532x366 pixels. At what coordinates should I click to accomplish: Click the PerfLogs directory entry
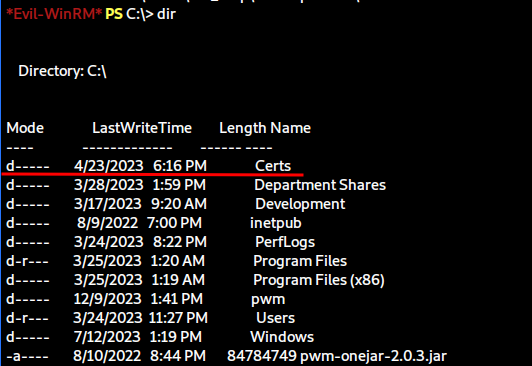(285, 242)
